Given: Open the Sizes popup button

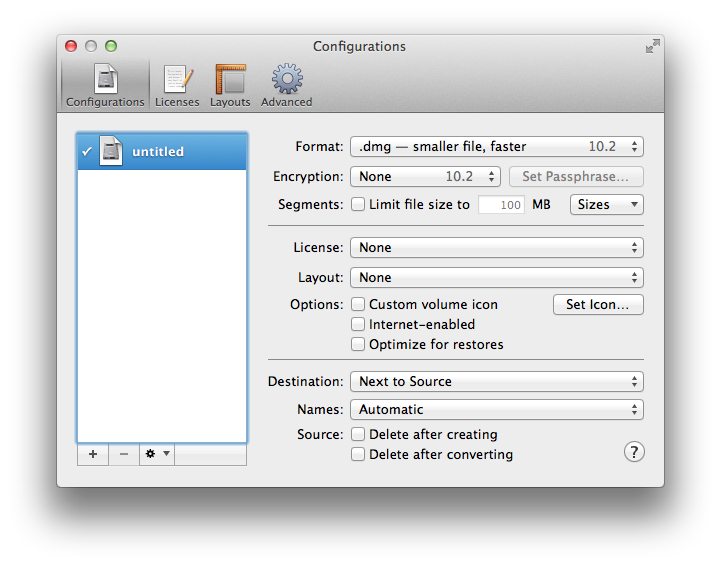Looking at the screenshot, I should click(x=606, y=205).
